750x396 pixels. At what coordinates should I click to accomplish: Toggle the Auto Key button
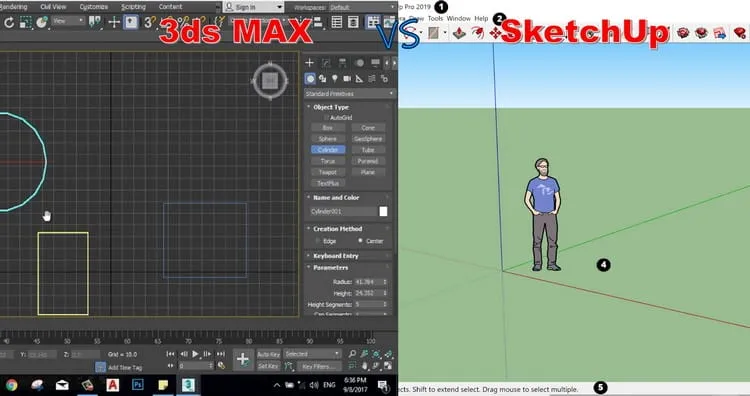[x=268, y=354]
